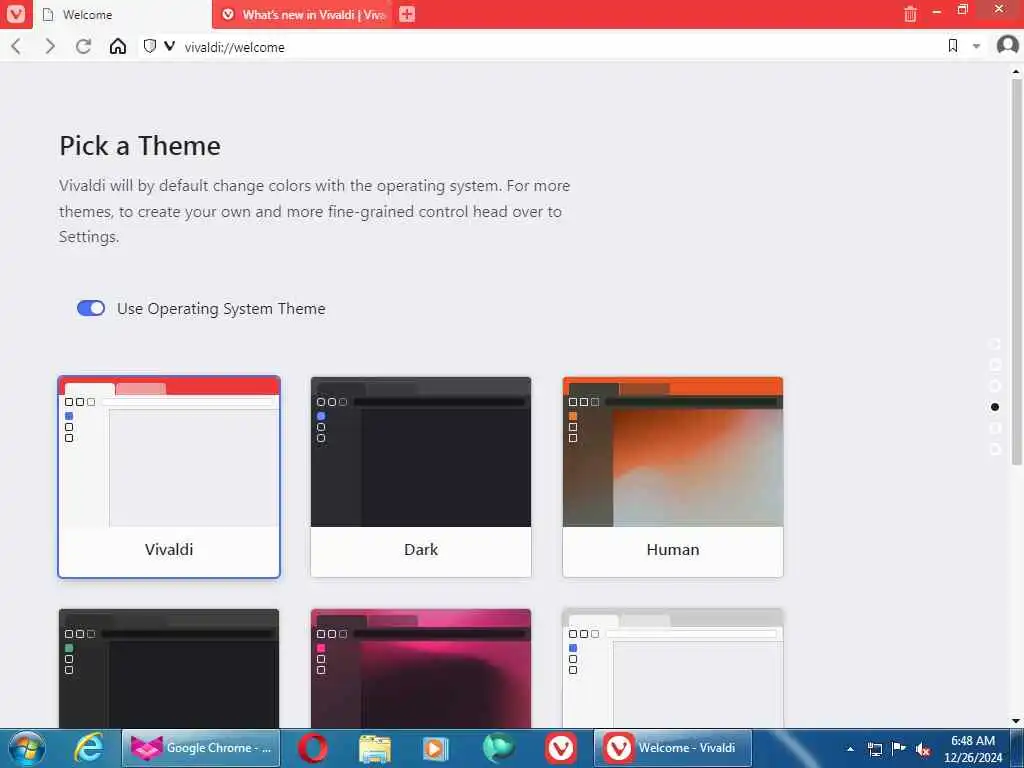Select the Vivaldi theme card
The height and width of the screenshot is (768, 1024).
pos(169,477)
